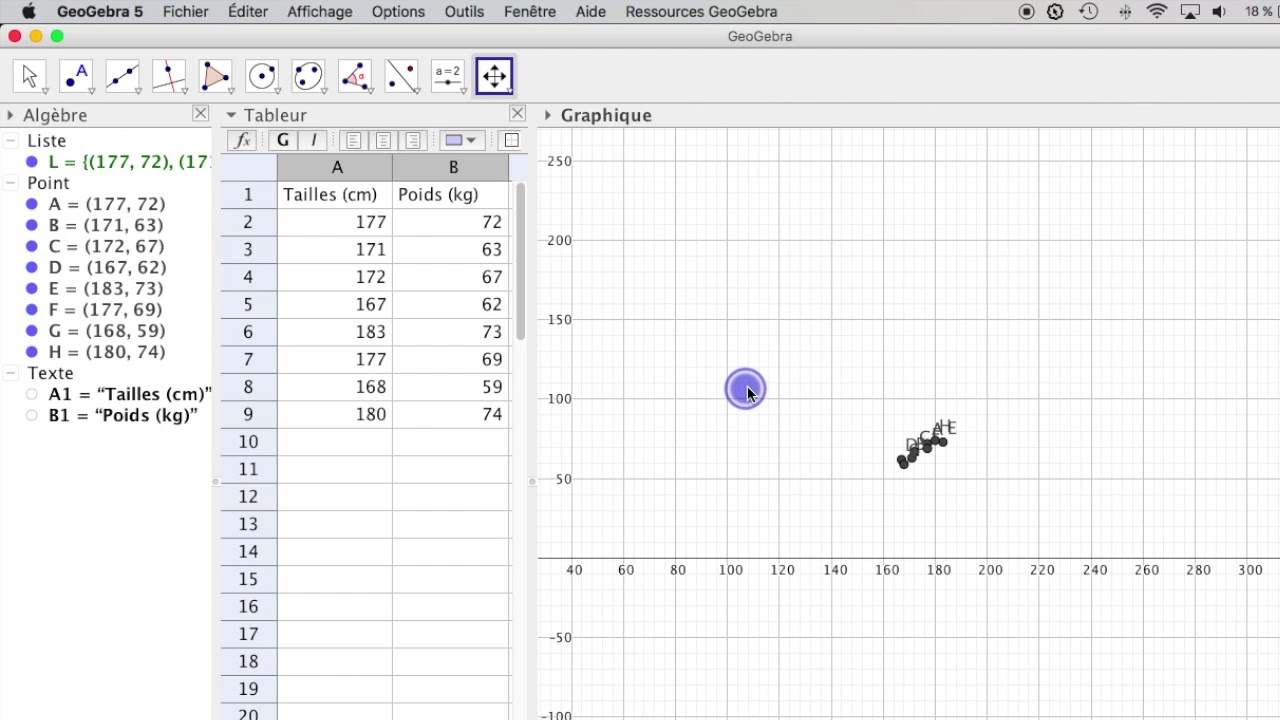Align spreadsheet cells right
This screenshot has height=720, width=1280.
(413, 141)
